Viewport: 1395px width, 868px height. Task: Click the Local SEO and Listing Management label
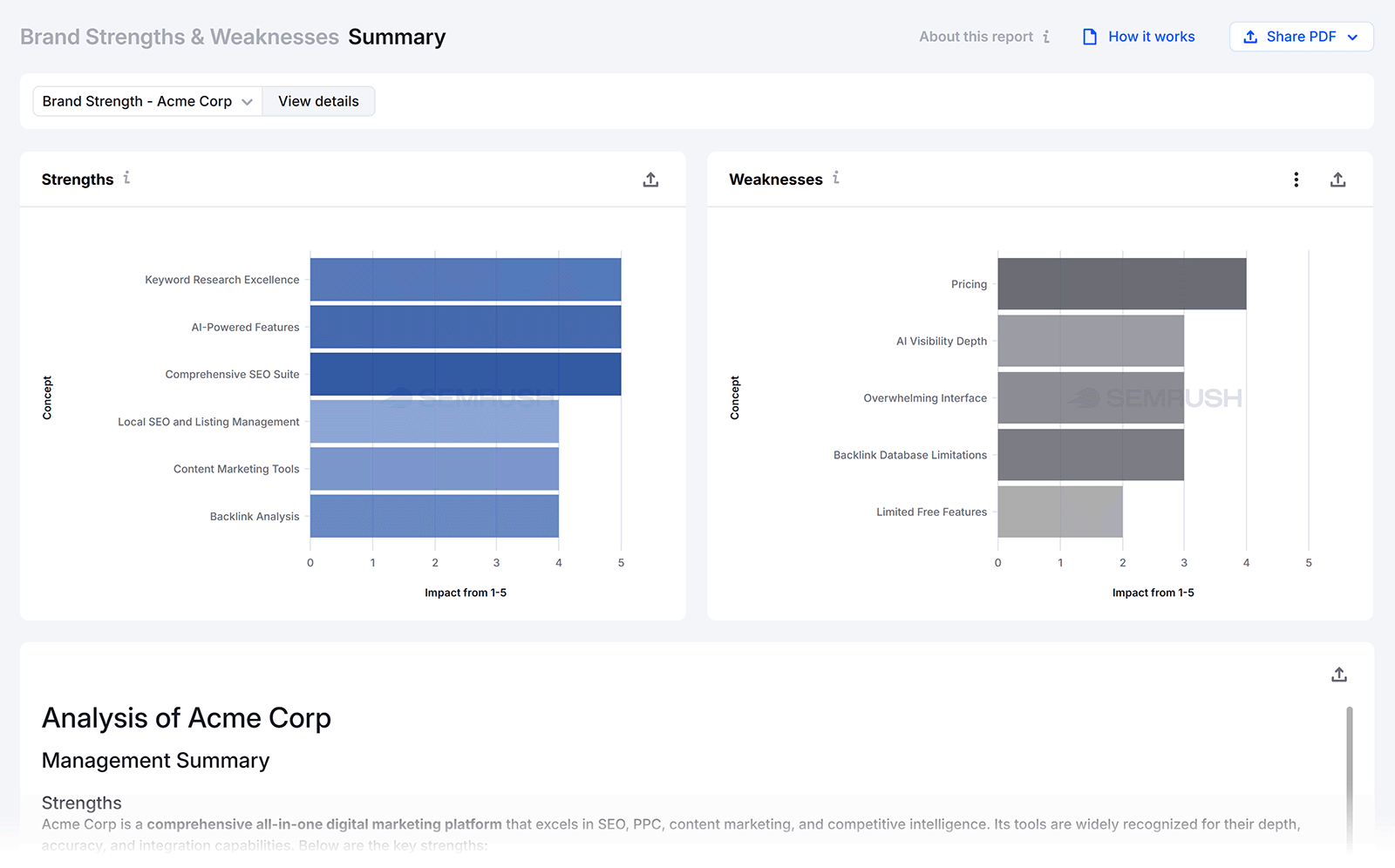click(x=208, y=422)
